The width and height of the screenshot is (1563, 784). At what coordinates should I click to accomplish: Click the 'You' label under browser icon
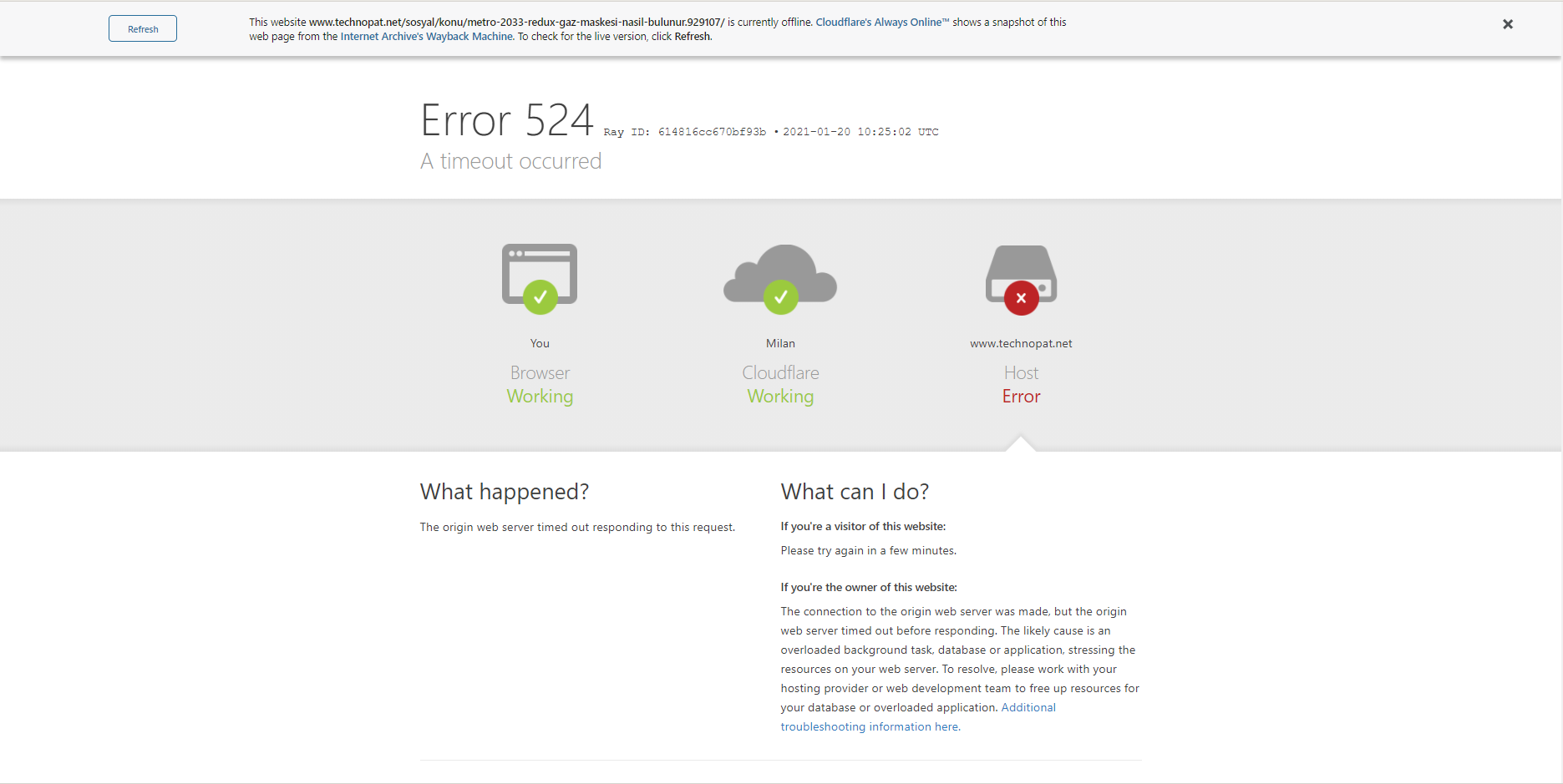point(540,343)
